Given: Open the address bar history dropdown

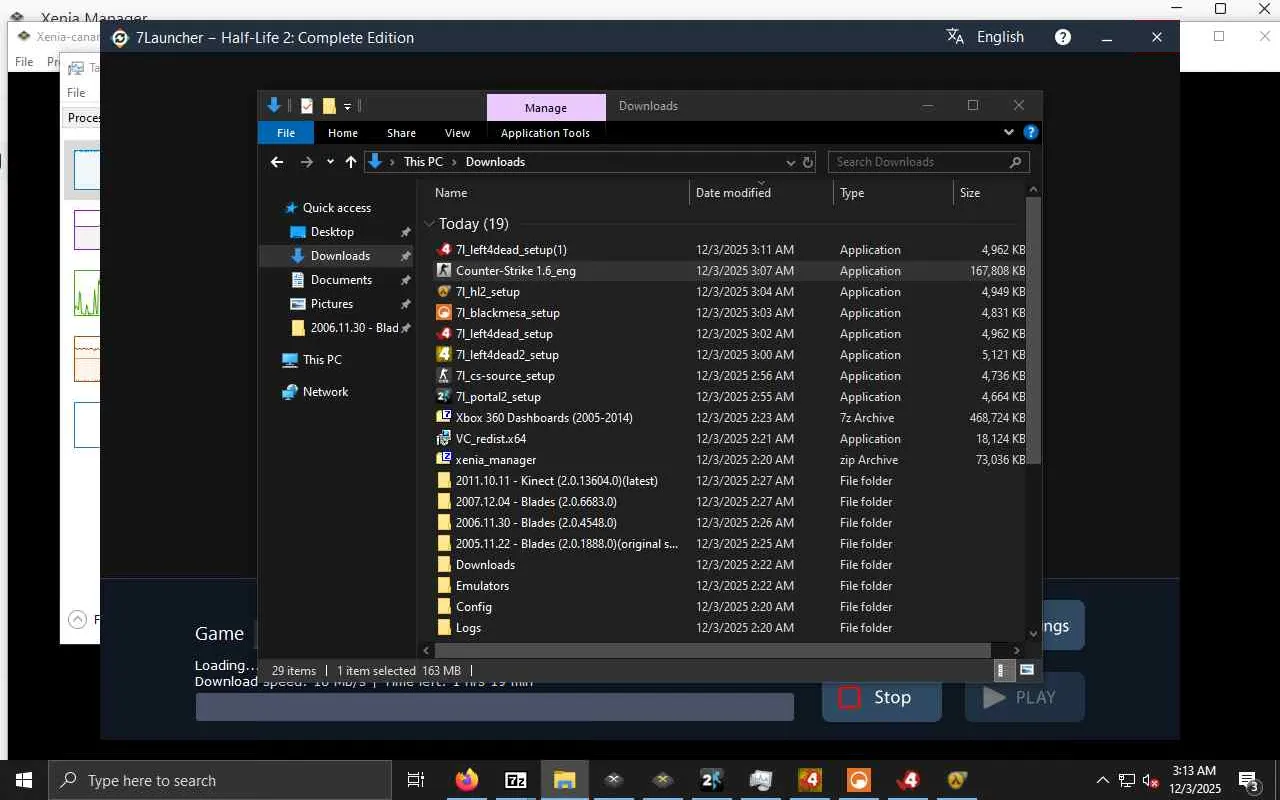Looking at the screenshot, I should coord(790,162).
